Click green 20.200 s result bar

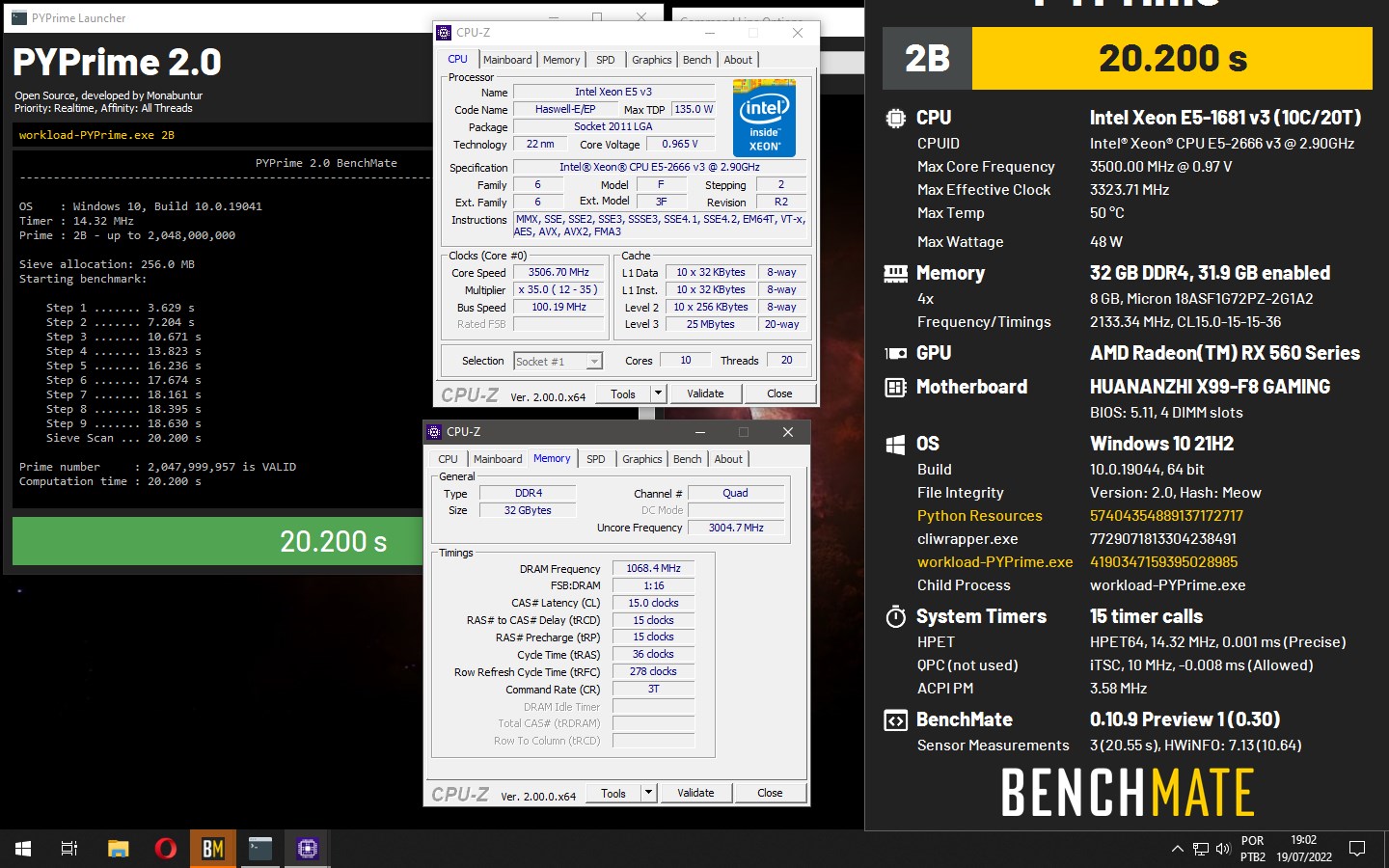coord(218,541)
